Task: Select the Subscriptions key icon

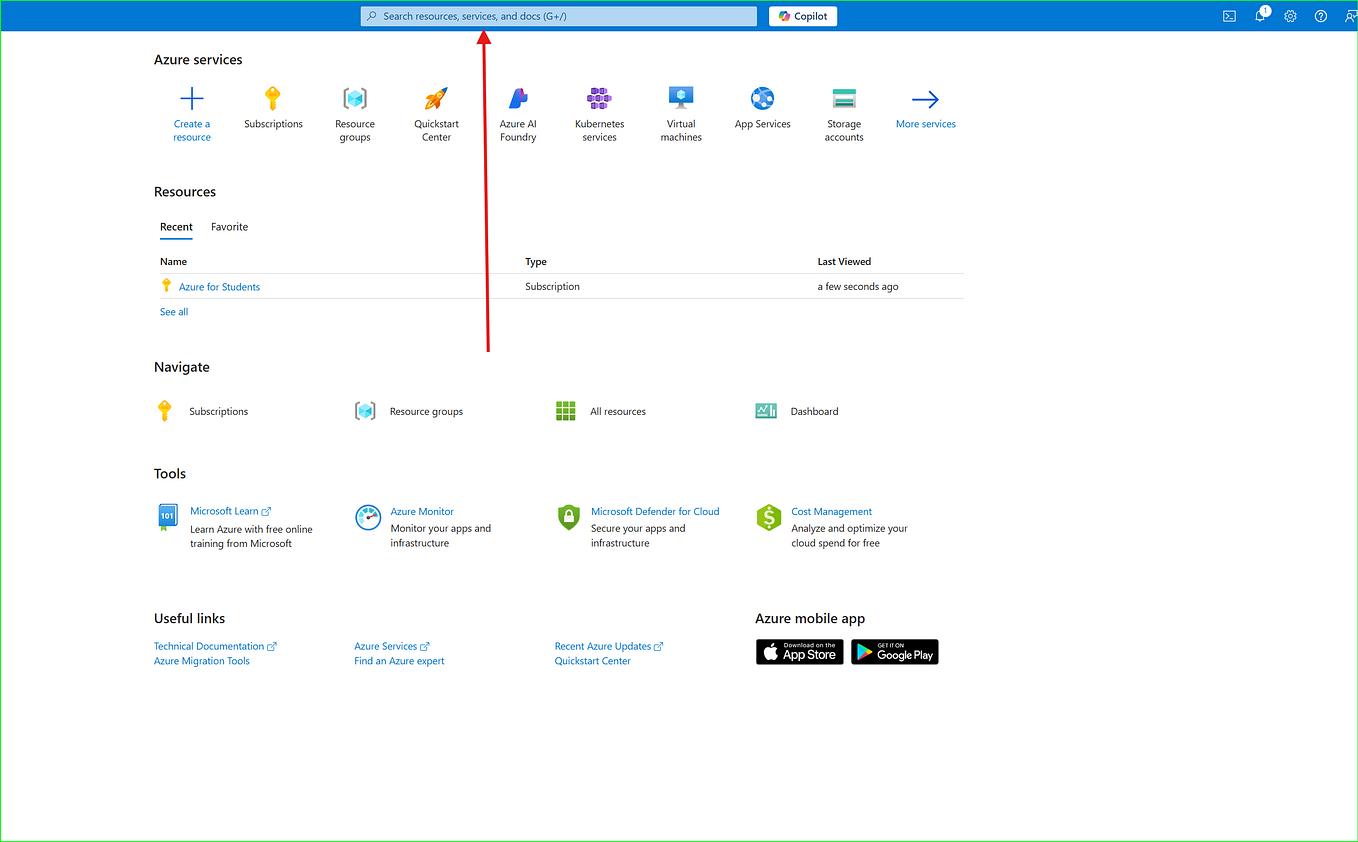Action: (x=273, y=98)
